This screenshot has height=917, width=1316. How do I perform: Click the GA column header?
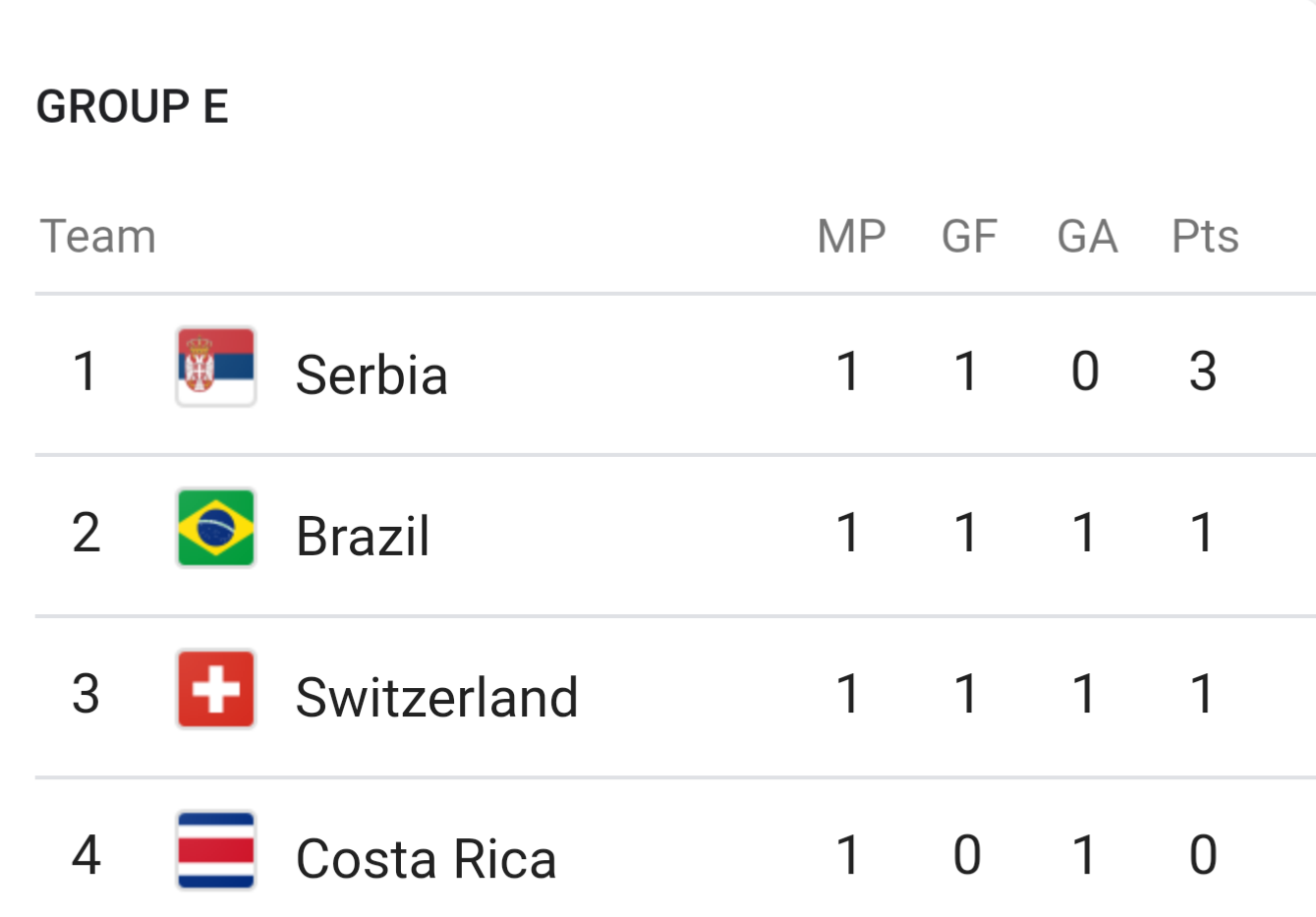(x=1087, y=236)
